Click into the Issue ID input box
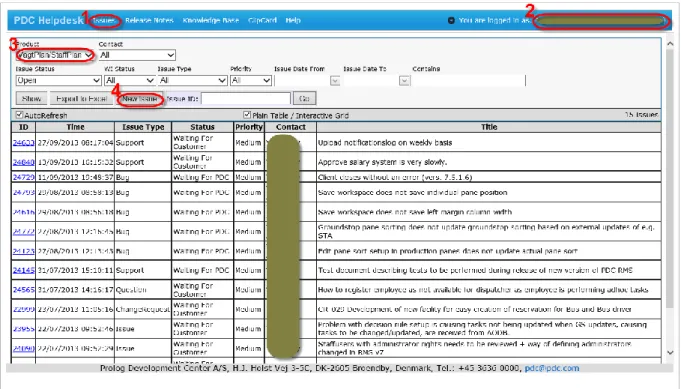The image size is (681, 389). (x=246, y=99)
